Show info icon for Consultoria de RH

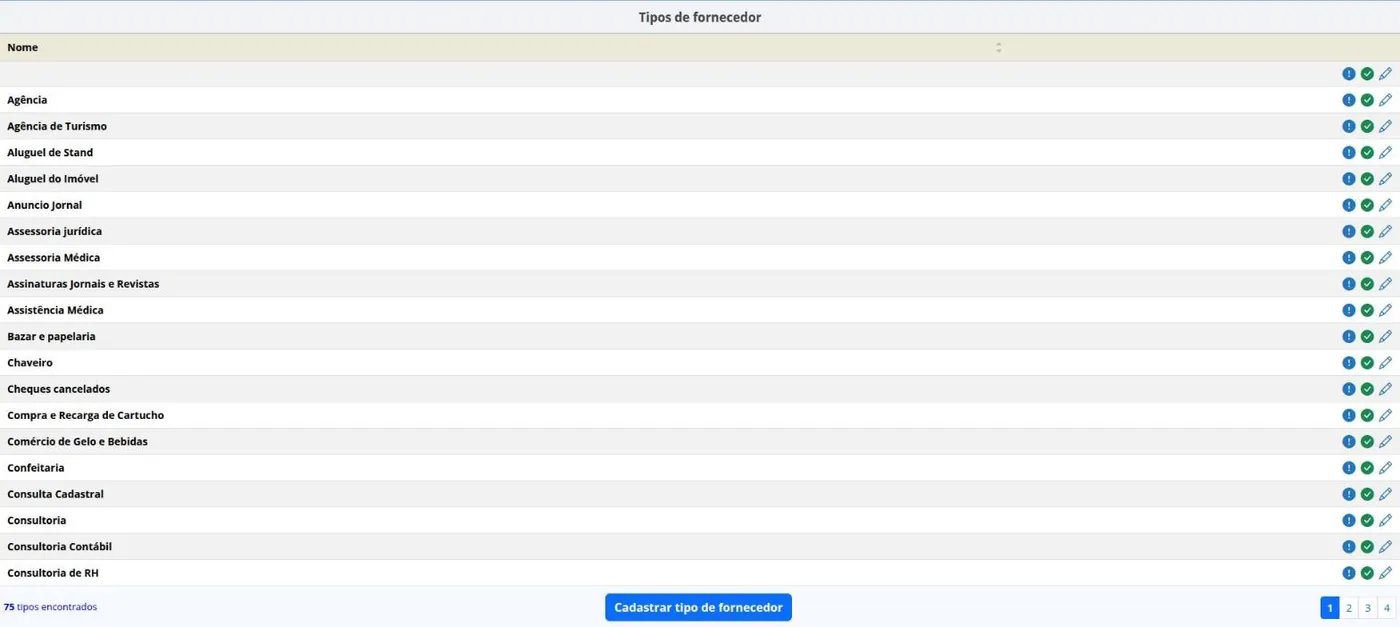coord(1349,573)
